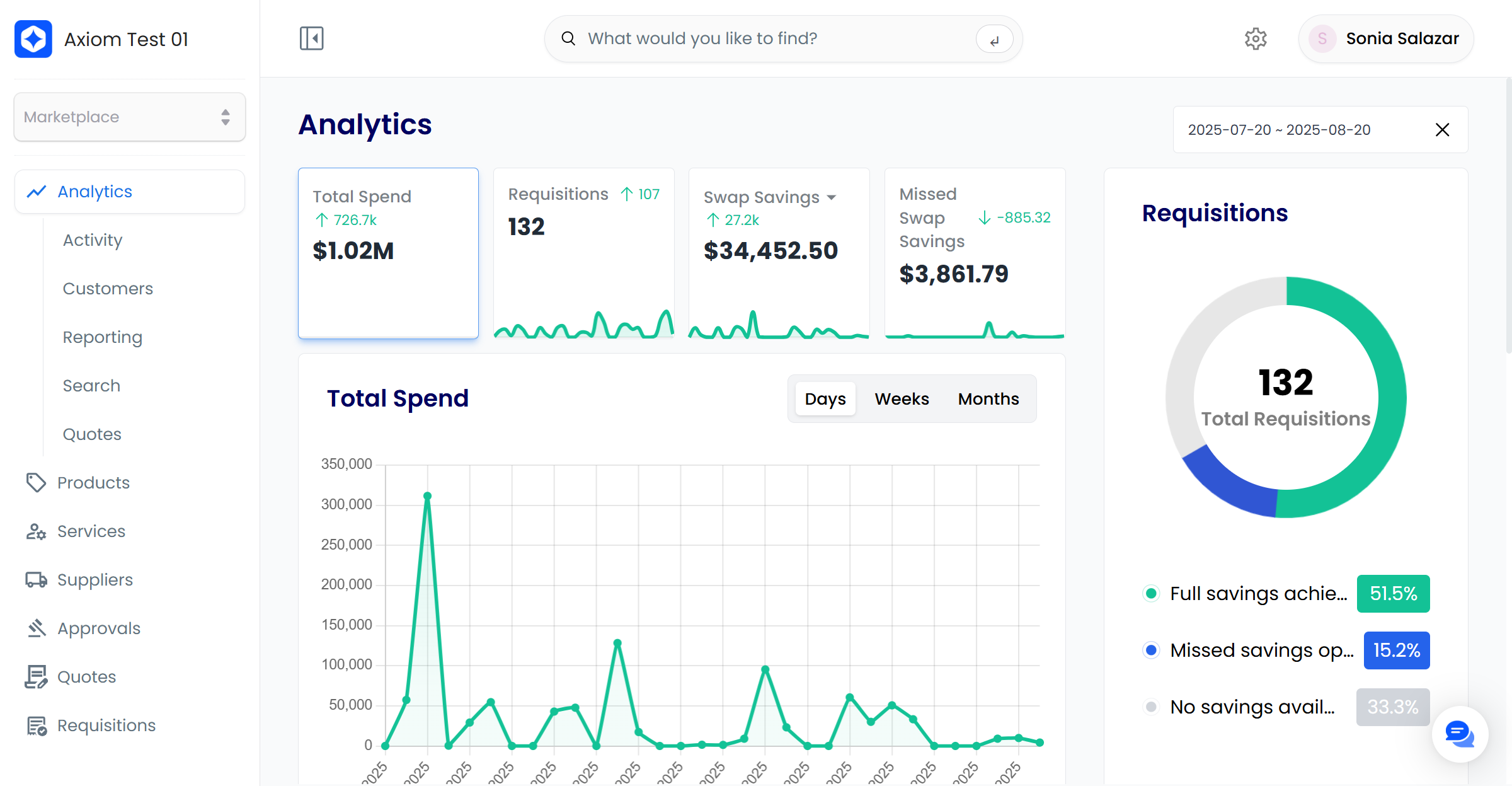Click the search input field
Image resolution: width=1512 pixels, height=786 pixels.
click(775, 39)
